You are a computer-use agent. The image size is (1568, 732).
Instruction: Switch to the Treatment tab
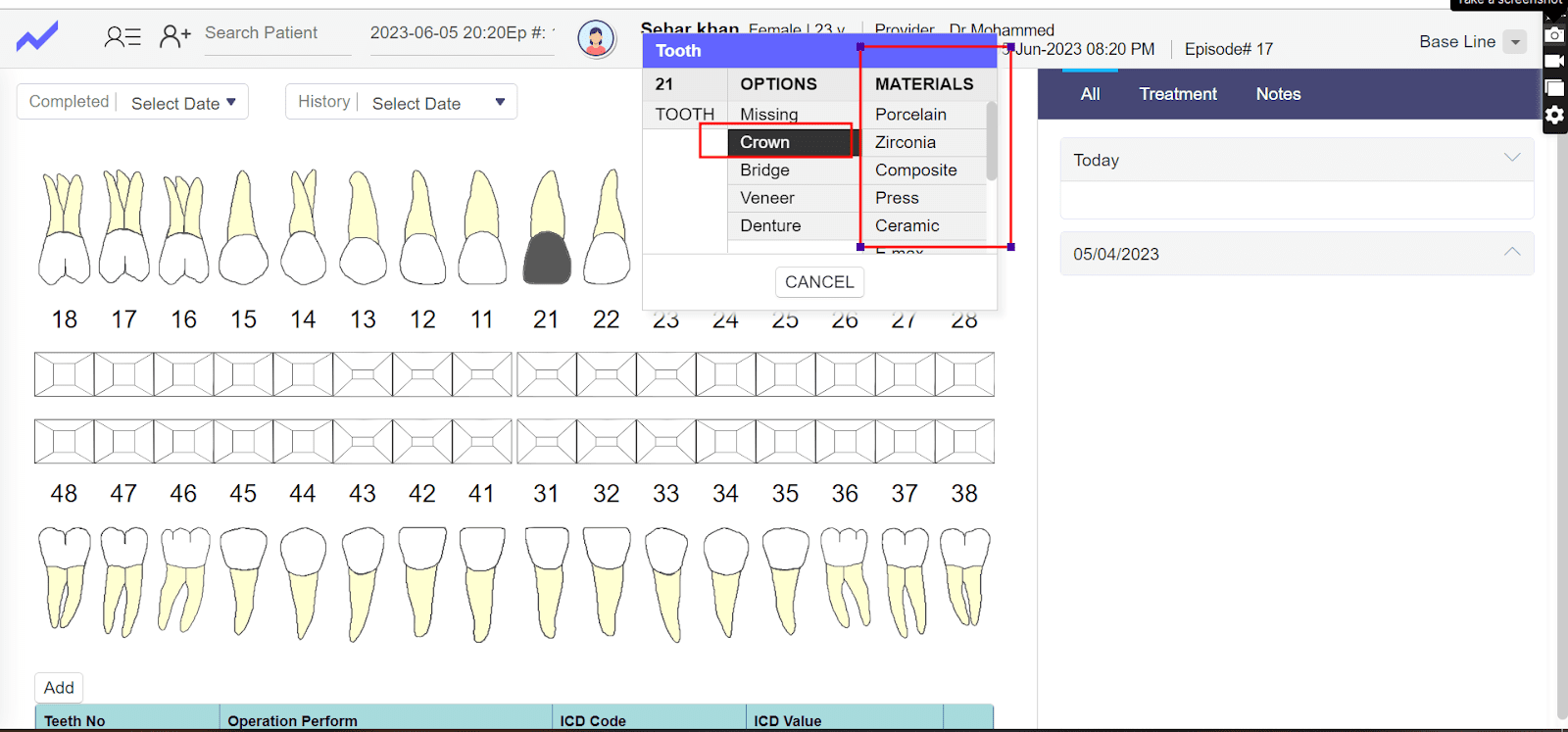click(x=1178, y=94)
